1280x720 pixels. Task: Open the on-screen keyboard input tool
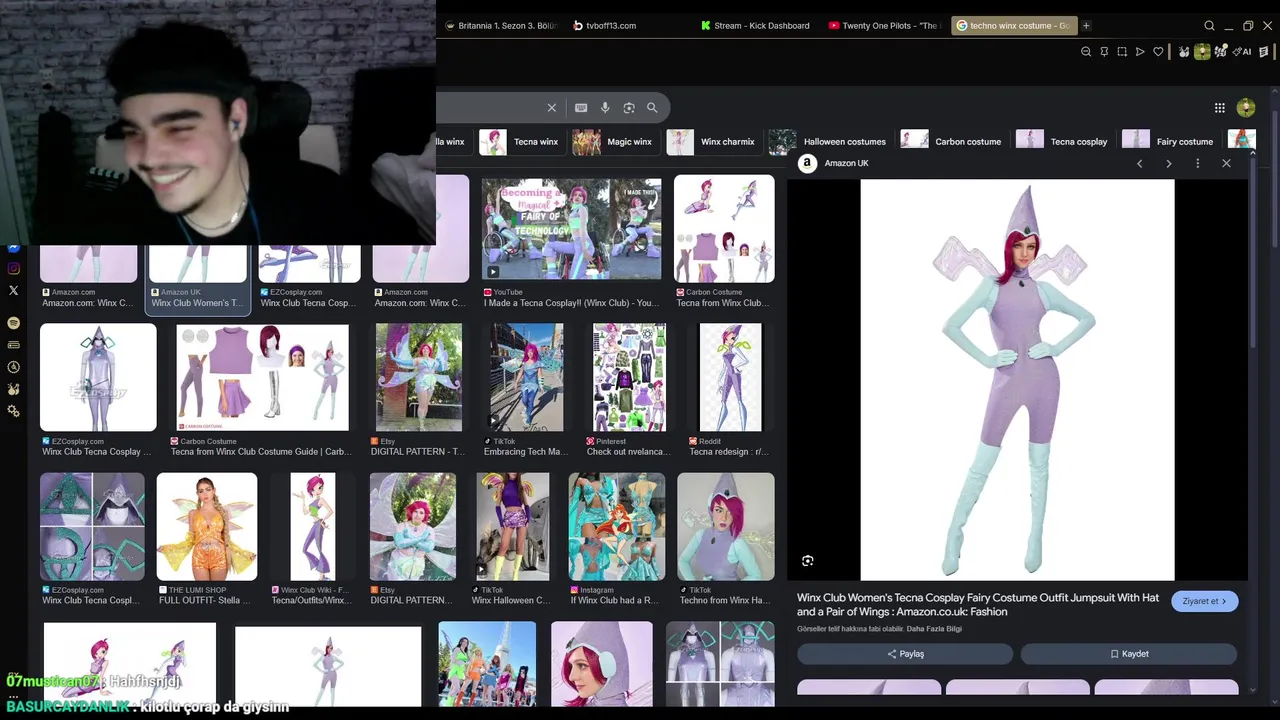tap(581, 107)
